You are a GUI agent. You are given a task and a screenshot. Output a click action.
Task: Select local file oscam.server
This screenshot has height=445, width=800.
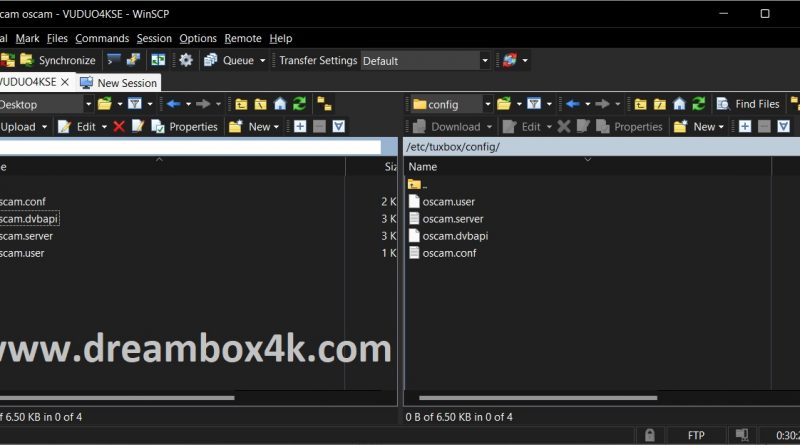(26, 236)
